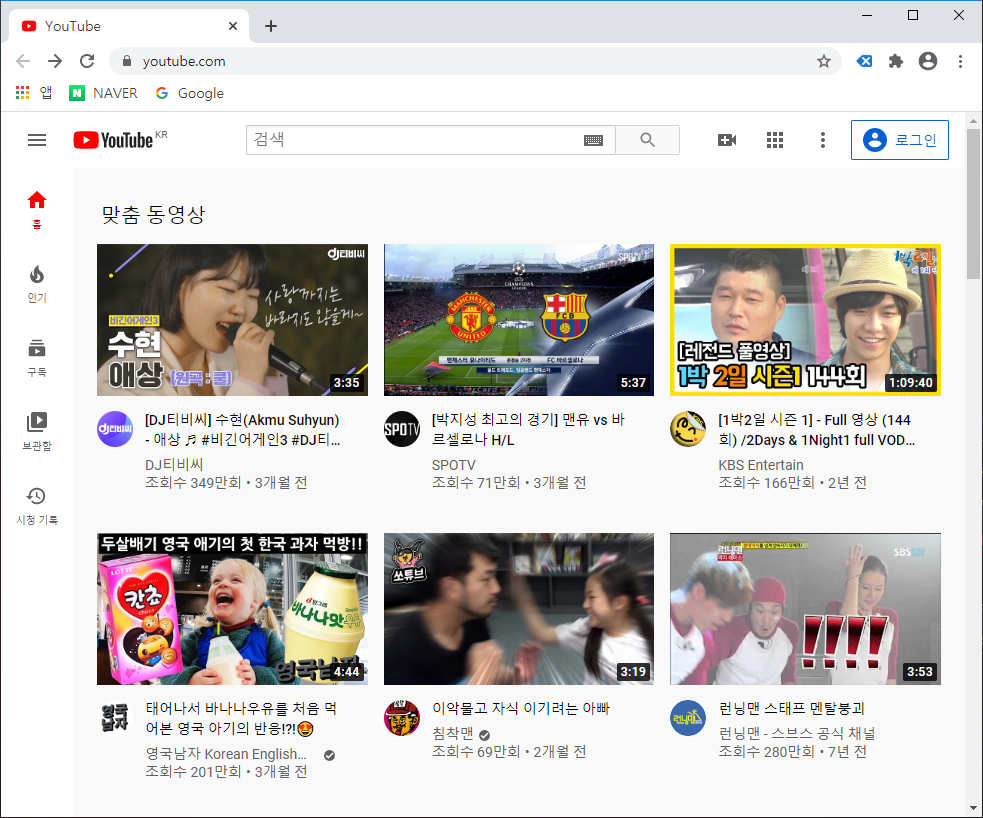Open the 런닝맨 channel avatar
This screenshot has width=983, height=818.
pyautogui.click(x=688, y=718)
